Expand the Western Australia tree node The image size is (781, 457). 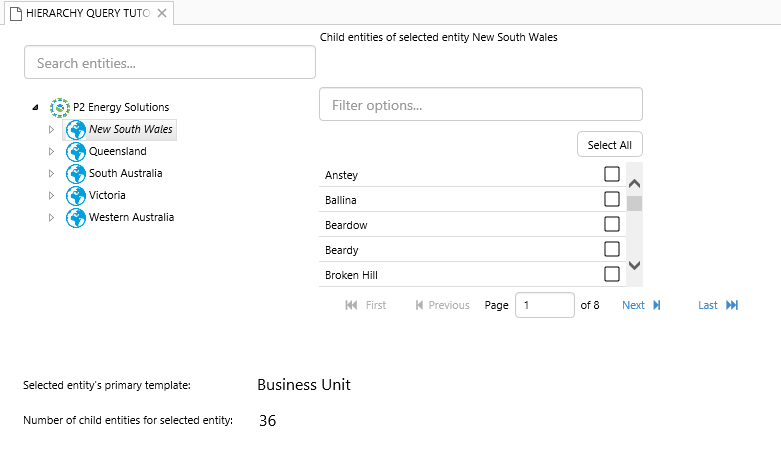coord(52,218)
